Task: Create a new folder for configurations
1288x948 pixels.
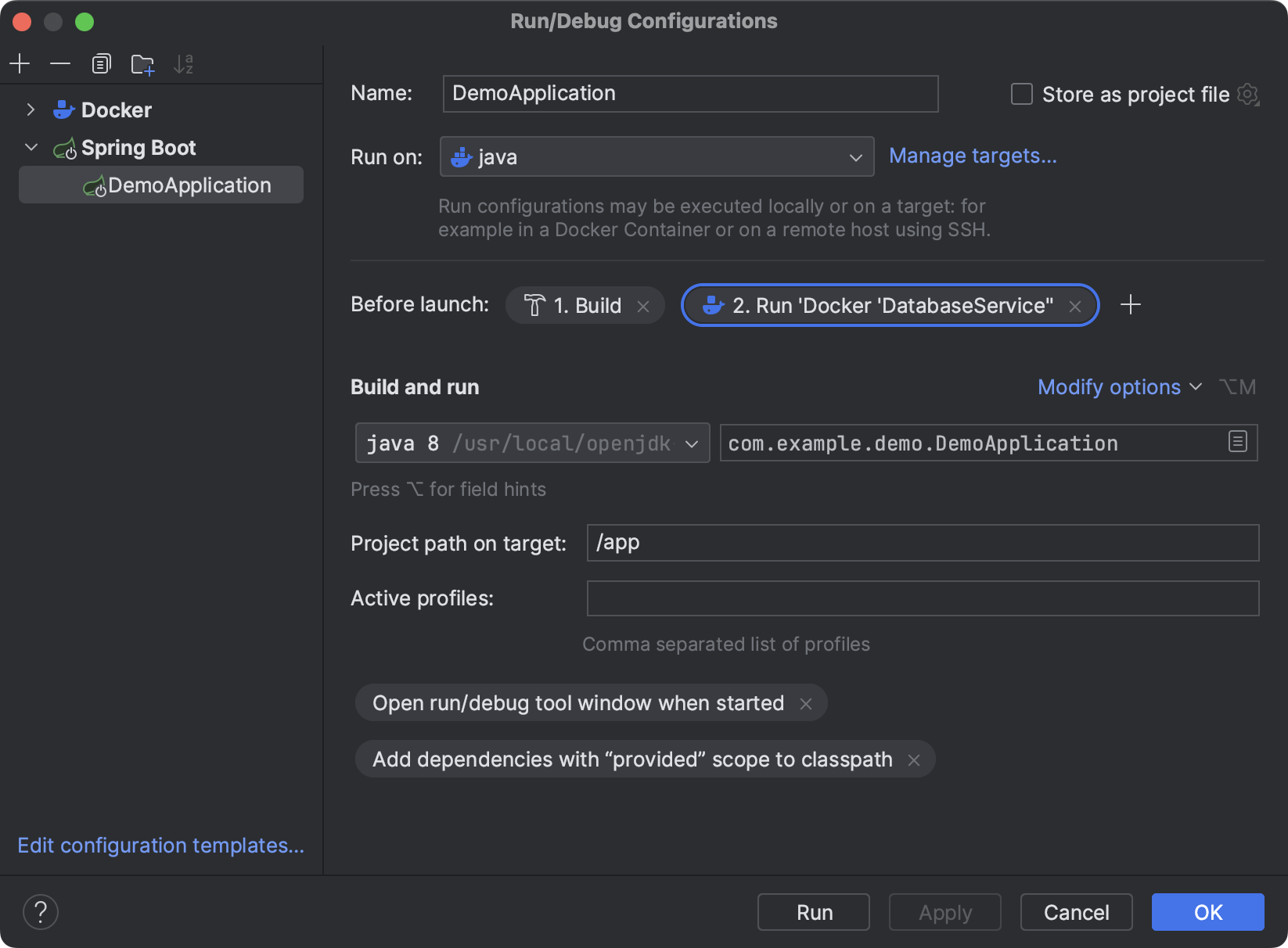Action: [x=142, y=63]
